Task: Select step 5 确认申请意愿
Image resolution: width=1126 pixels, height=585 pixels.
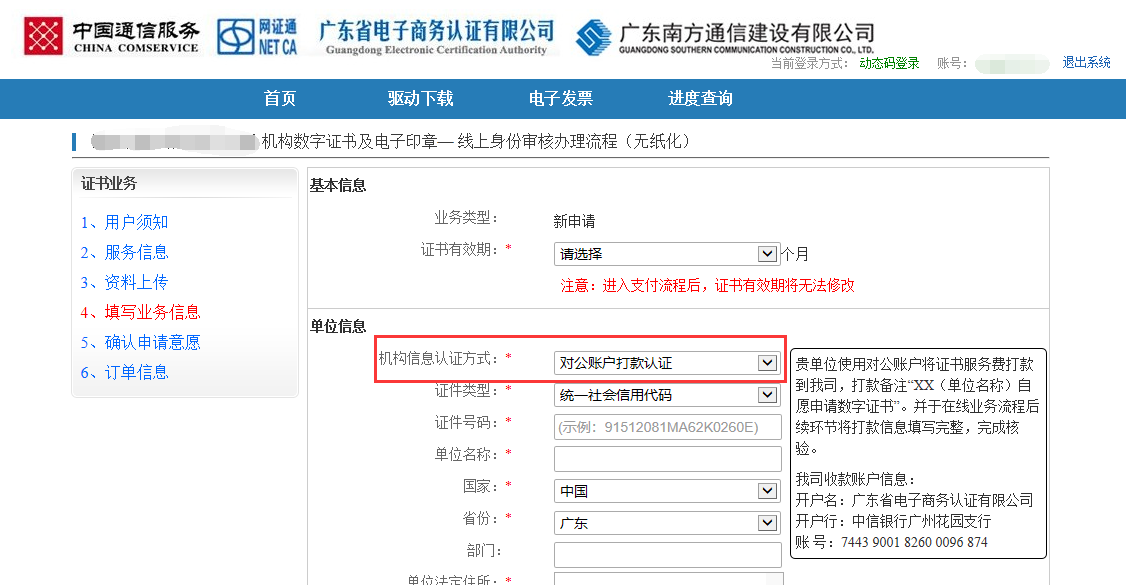Action: (140, 342)
